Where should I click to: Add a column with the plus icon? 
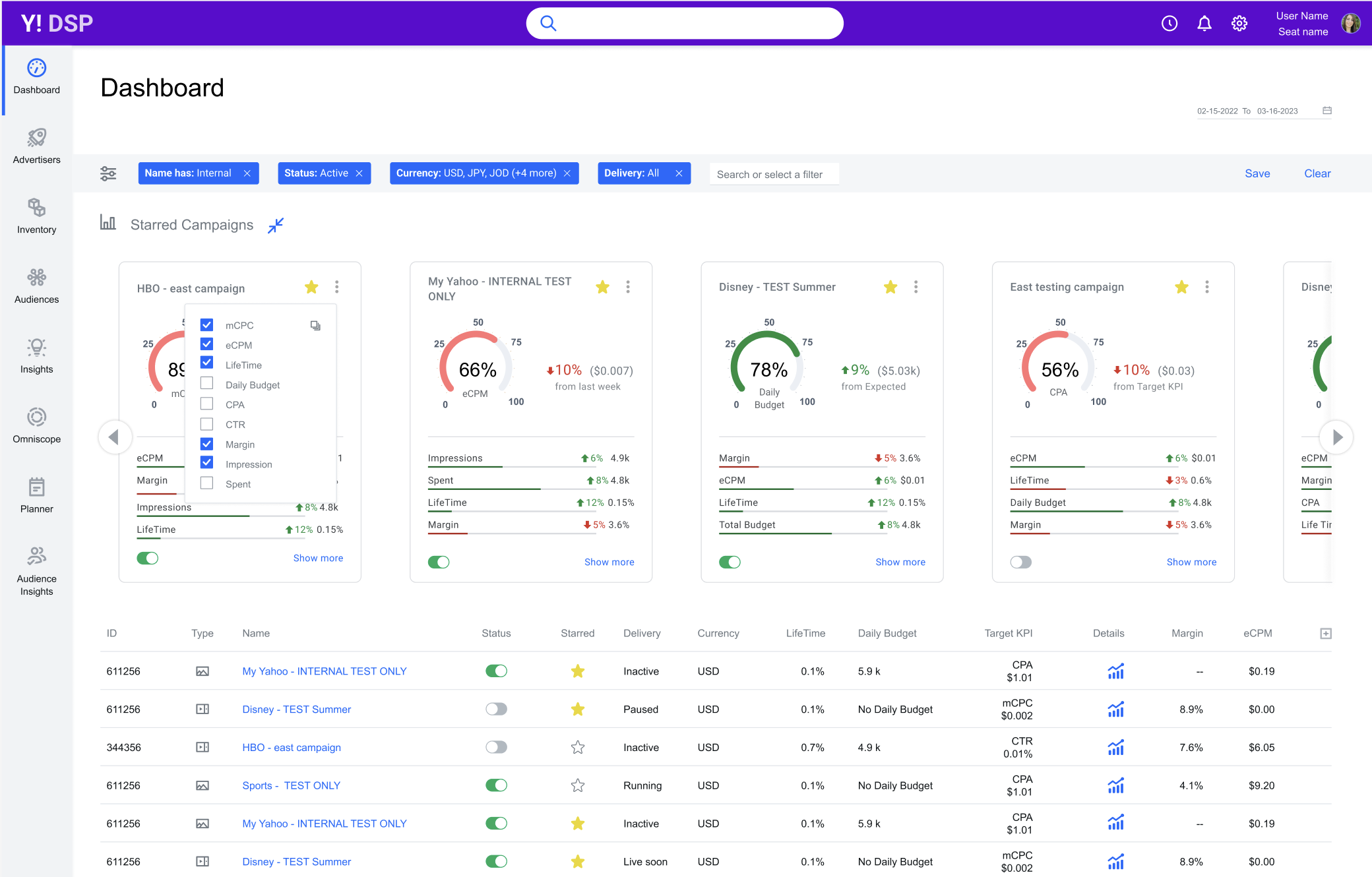coord(1326,634)
